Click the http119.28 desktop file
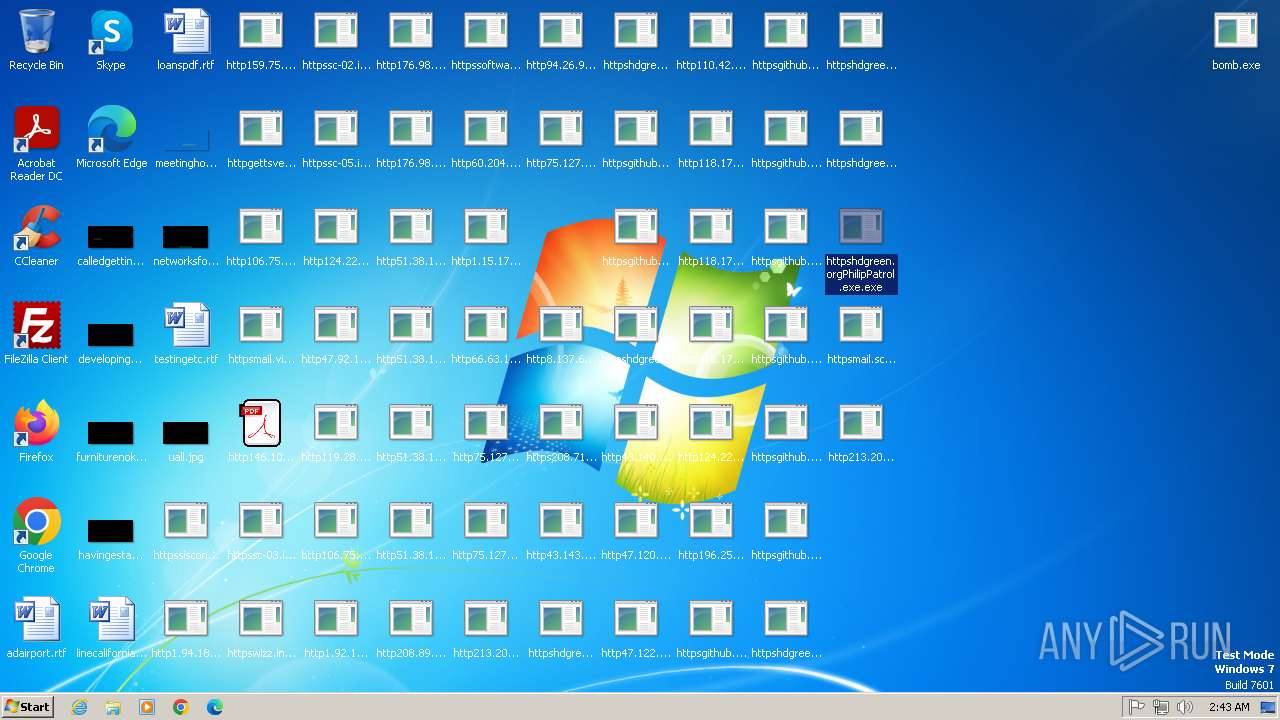Image resolution: width=1280 pixels, height=720 pixels. coord(336,432)
